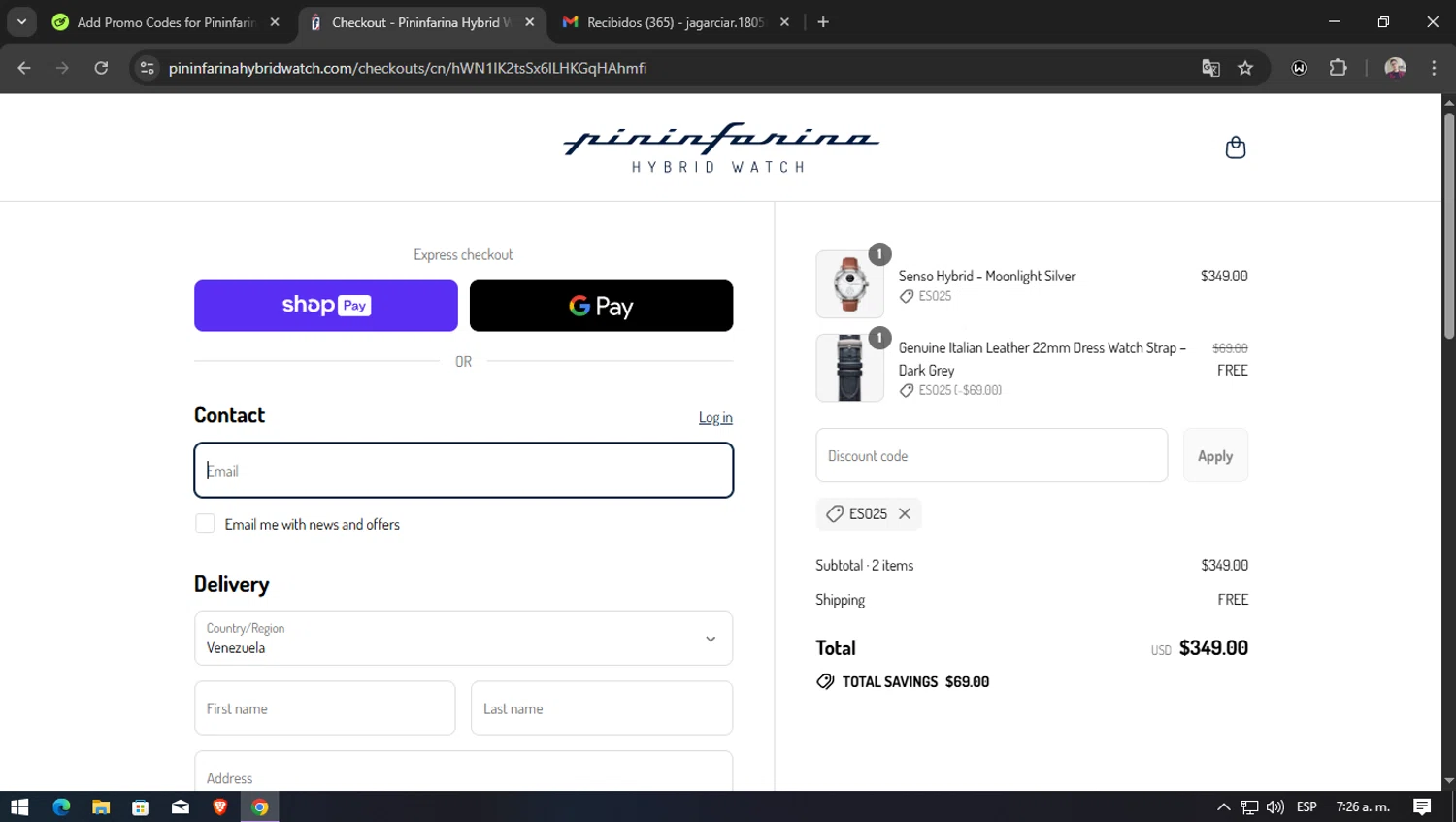Click the Subtotal · 2 items label
1456x822 pixels.
[864, 565]
